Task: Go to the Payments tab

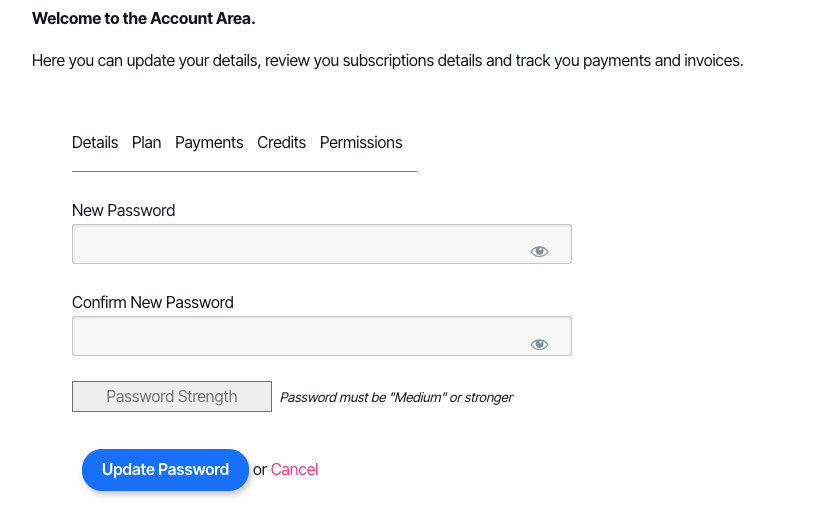Action: pyautogui.click(x=209, y=142)
